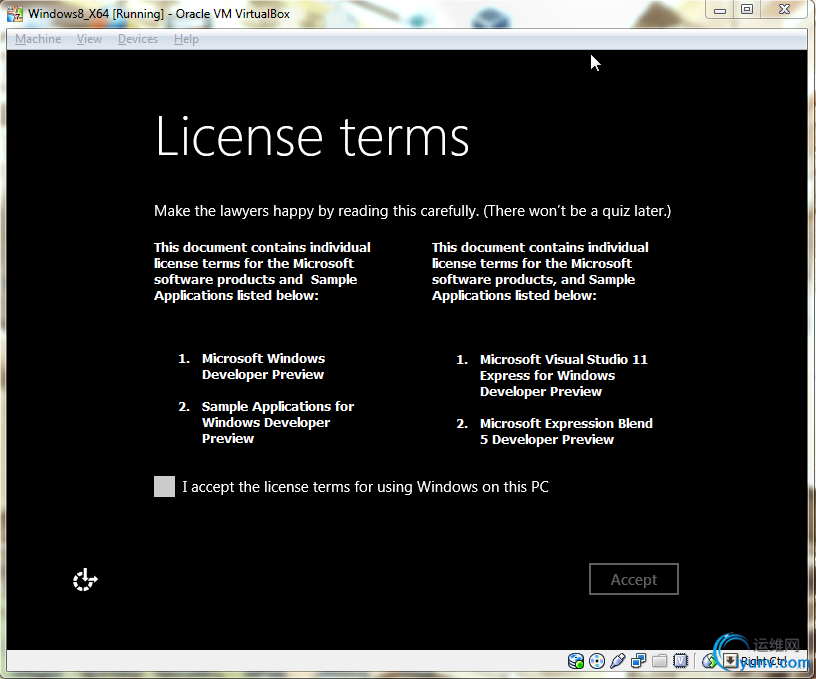Screen dimensions: 816x679
Task: Click 'Microsoft Visual Studio 11 Express' list entry
Action: 563,375
